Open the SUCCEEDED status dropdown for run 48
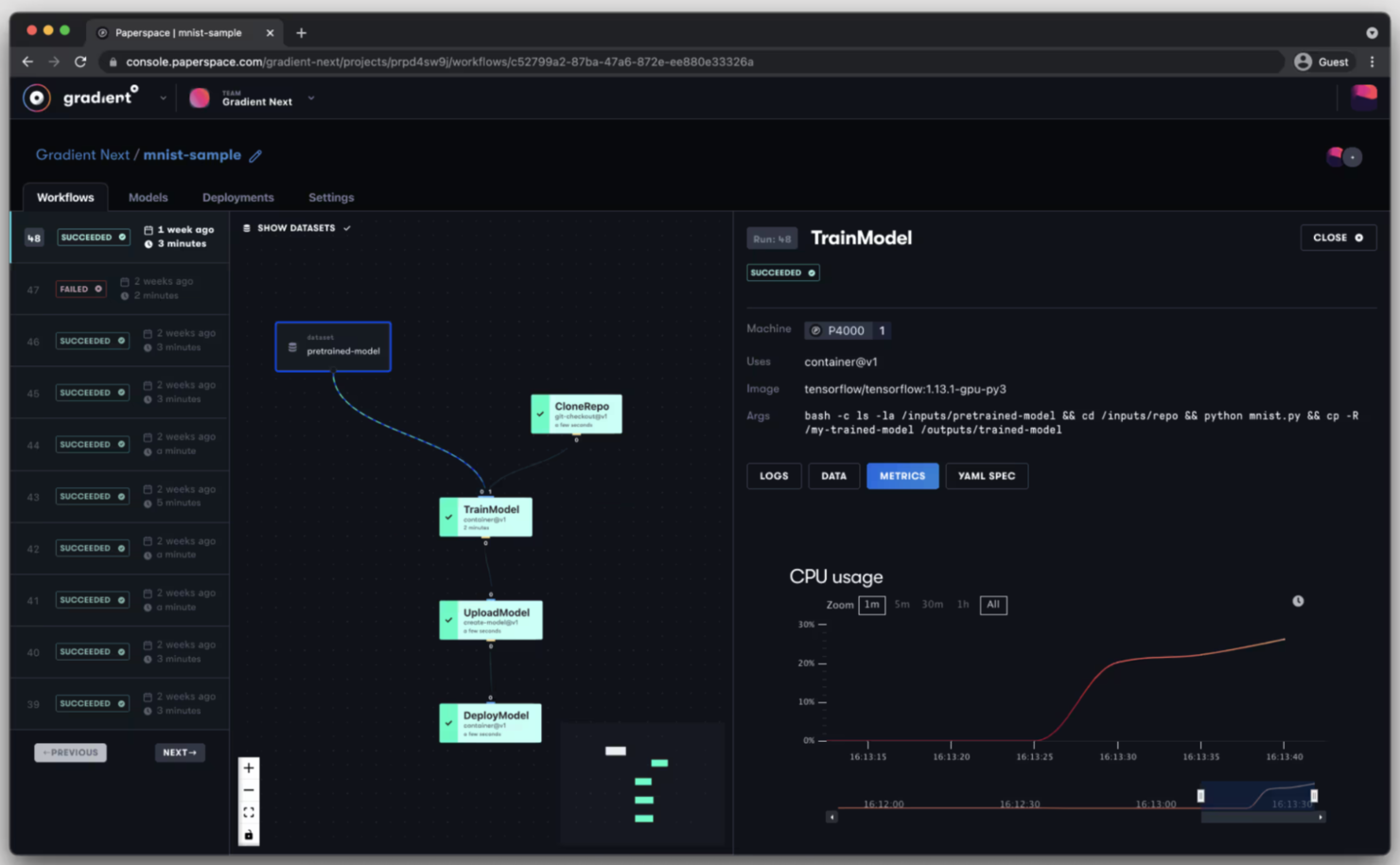This screenshot has height=865, width=1400. pos(93,237)
